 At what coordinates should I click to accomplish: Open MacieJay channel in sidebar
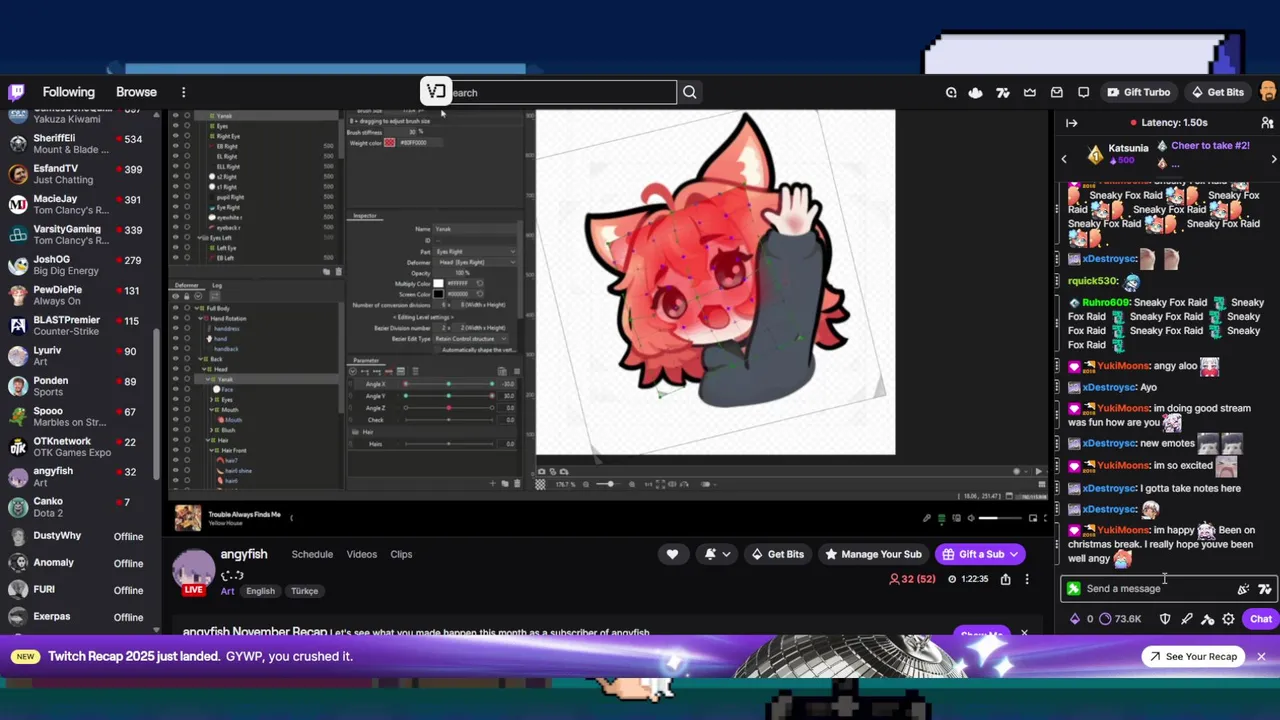(79, 204)
